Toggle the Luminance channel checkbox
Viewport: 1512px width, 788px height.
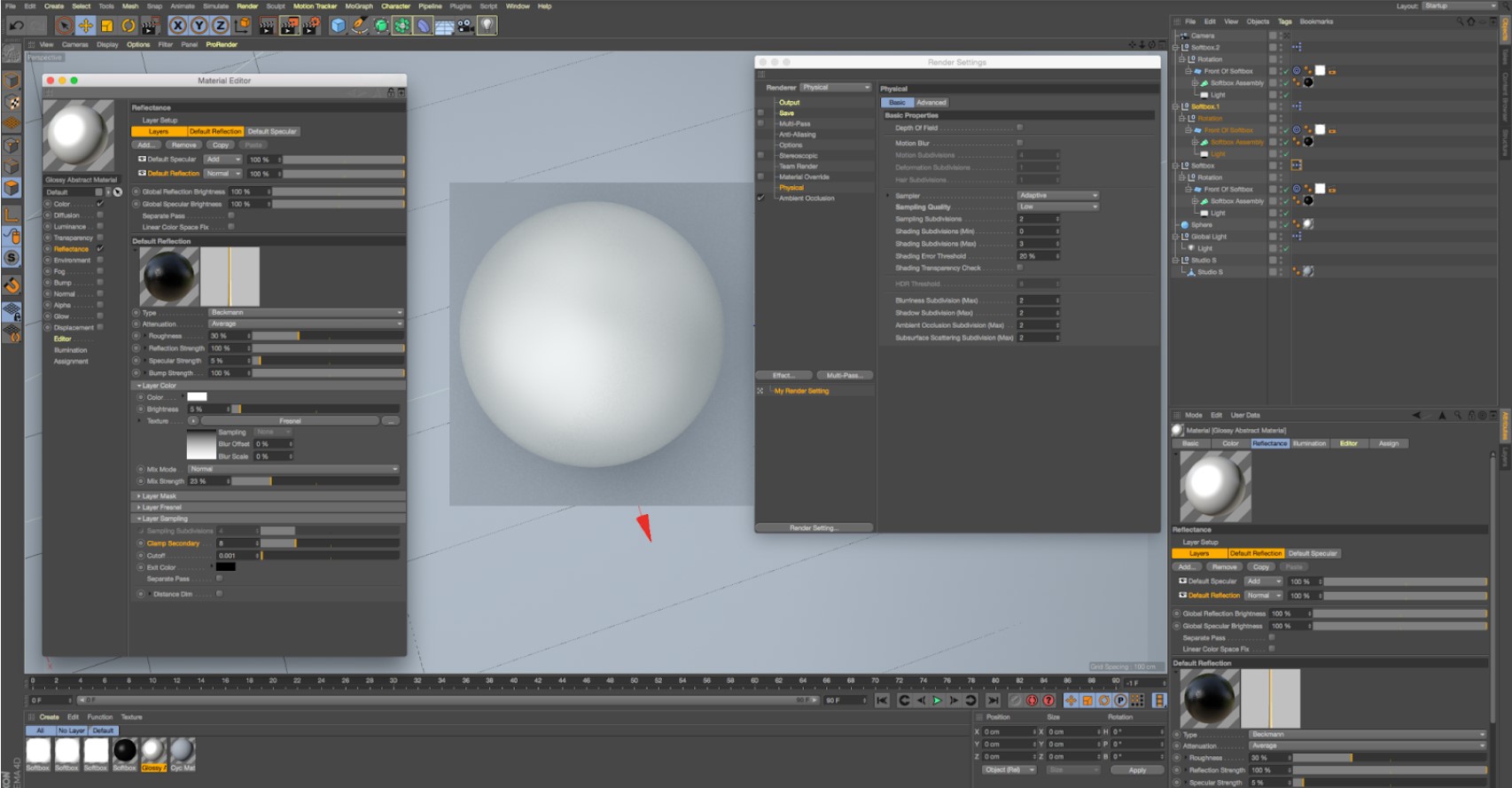point(100,226)
